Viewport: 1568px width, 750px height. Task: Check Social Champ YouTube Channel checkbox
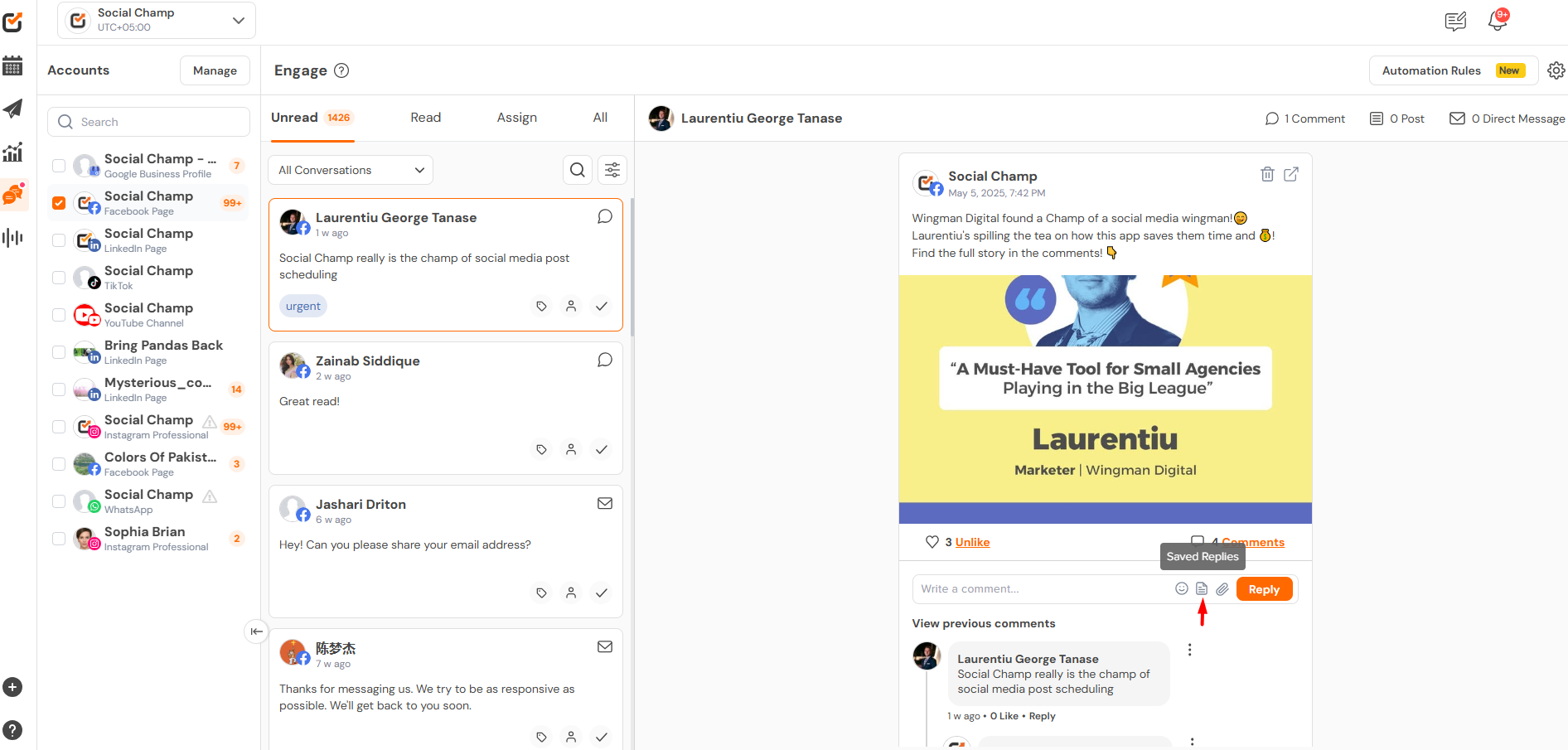pyautogui.click(x=59, y=315)
